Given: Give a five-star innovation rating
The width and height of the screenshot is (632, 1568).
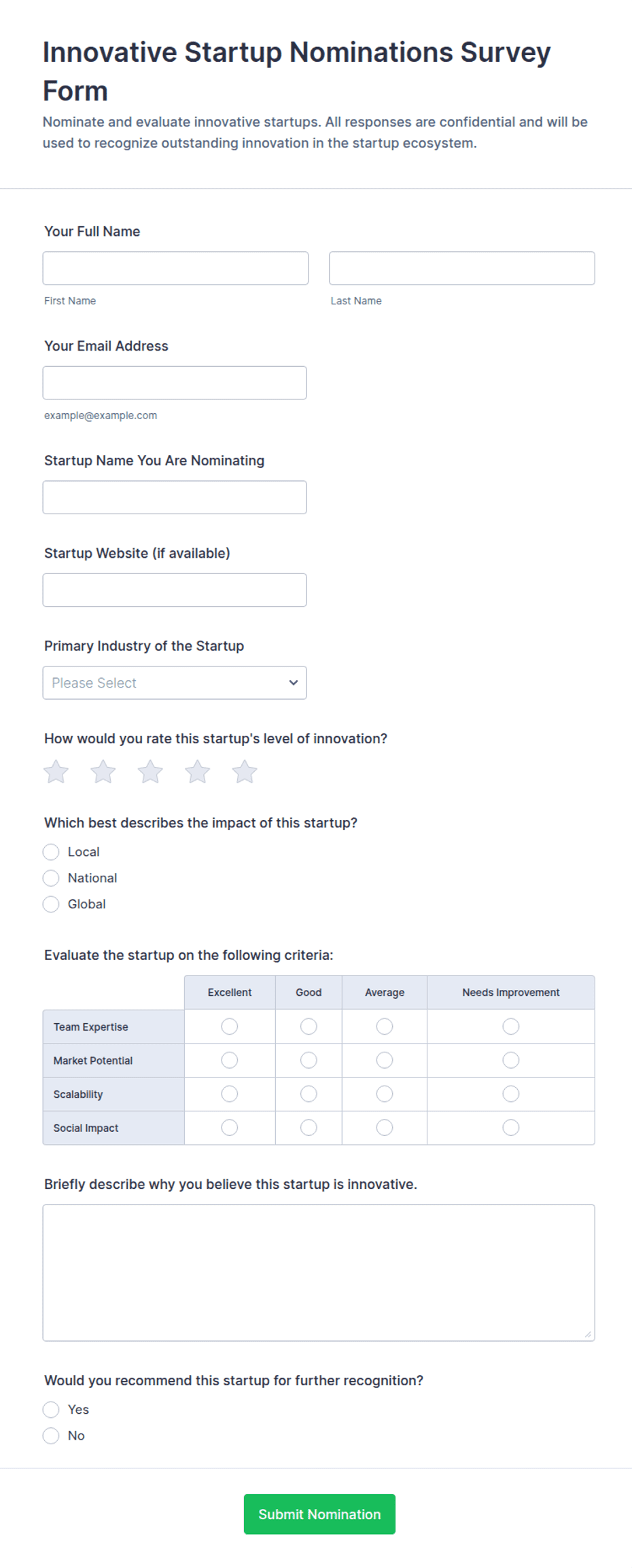Looking at the screenshot, I should point(245,772).
